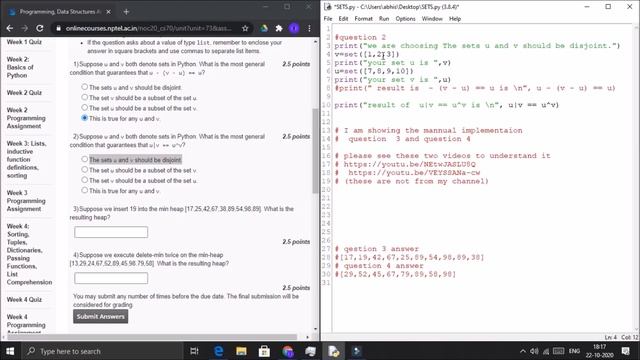Image resolution: width=640 pixels, height=360 pixels.
Task: Select Q2 option 'v should be a subset of u'
Action: coord(84,180)
